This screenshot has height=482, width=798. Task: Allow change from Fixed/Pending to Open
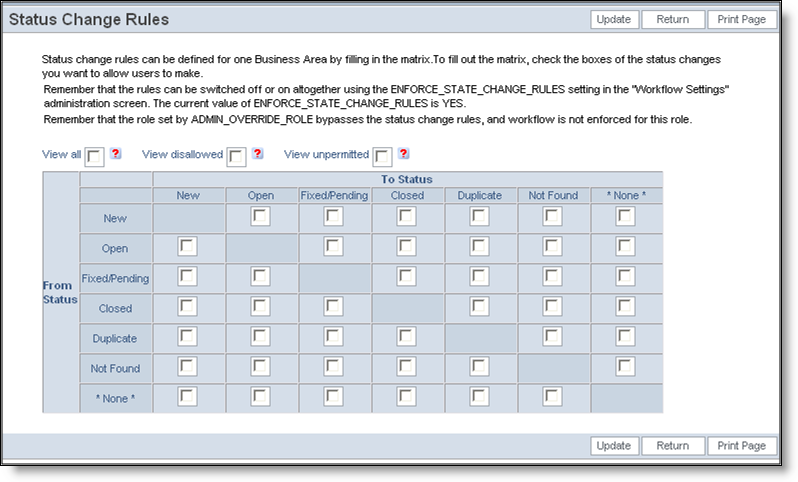tap(260, 276)
